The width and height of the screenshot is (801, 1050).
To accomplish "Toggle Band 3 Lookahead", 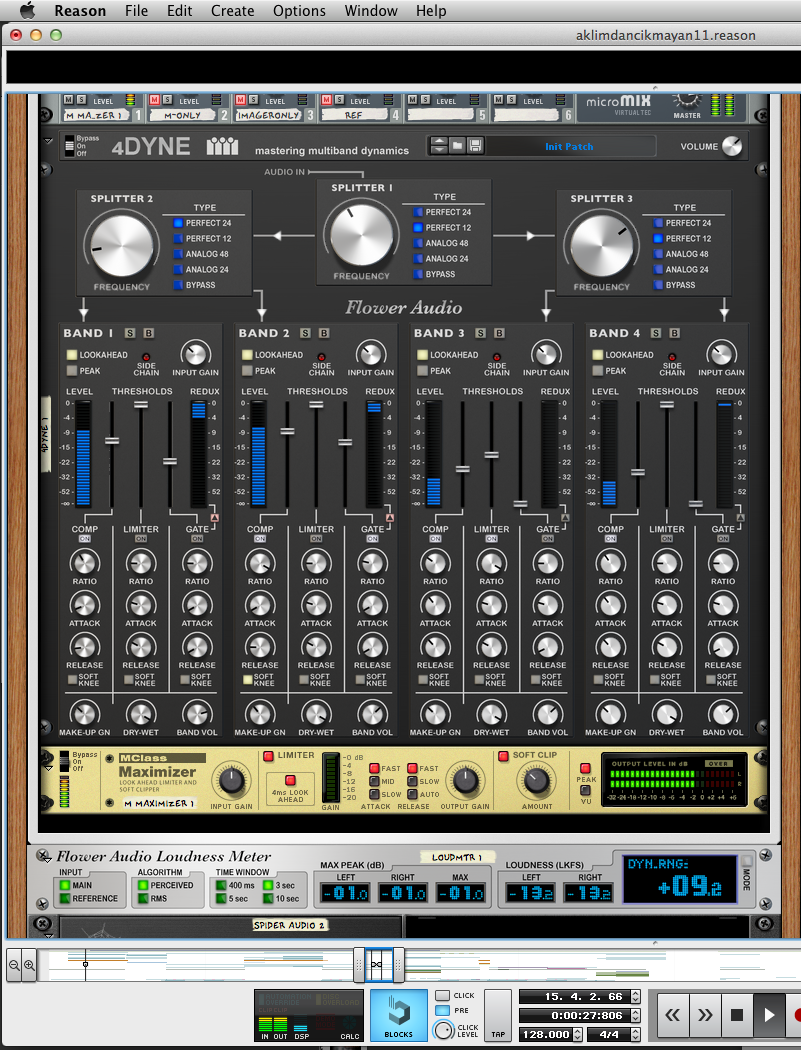I will (x=423, y=355).
